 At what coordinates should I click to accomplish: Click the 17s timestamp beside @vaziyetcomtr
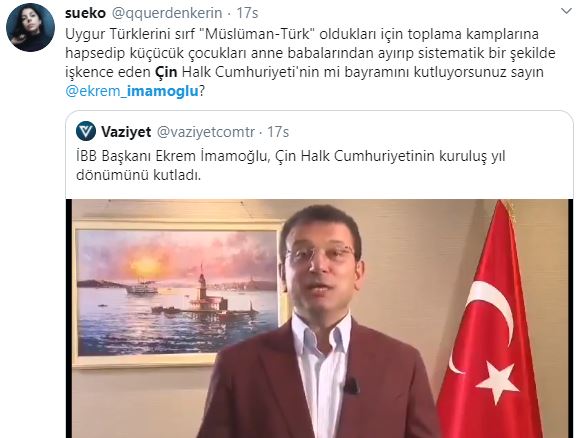[278, 132]
